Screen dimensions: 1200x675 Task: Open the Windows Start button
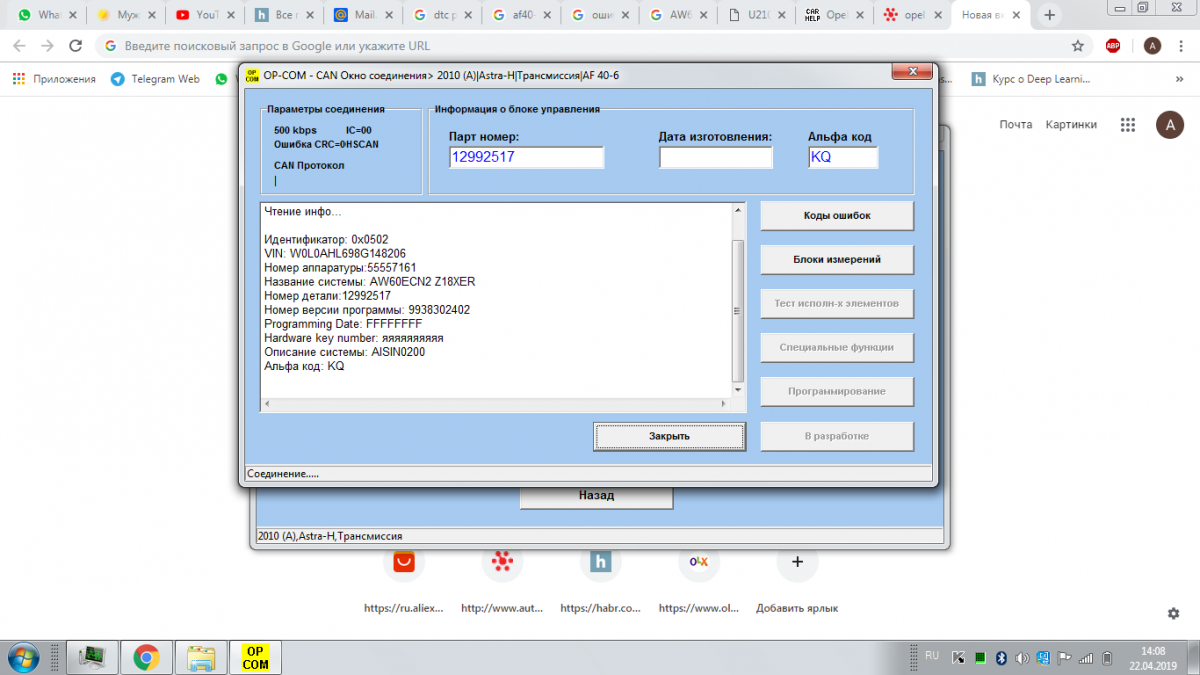coord(22,656)
